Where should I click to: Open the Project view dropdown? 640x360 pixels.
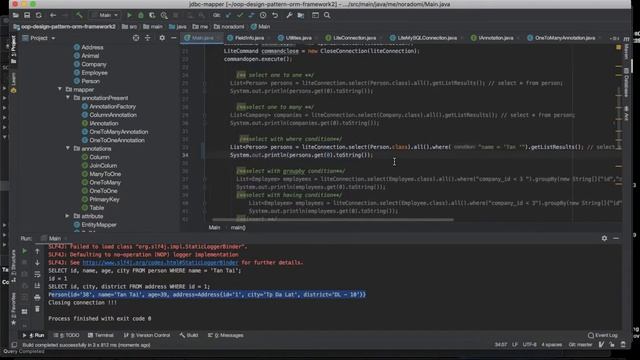pyautogui.click(x=39, y=38)
